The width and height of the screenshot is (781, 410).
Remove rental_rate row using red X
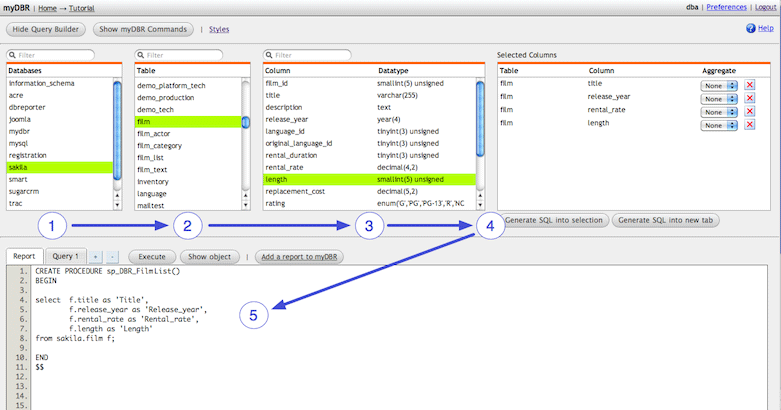tap(750, 111)
